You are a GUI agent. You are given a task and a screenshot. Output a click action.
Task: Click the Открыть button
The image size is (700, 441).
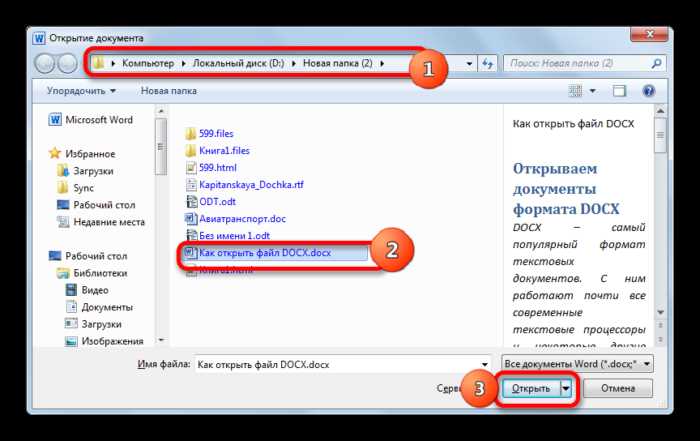coord(531,388)
